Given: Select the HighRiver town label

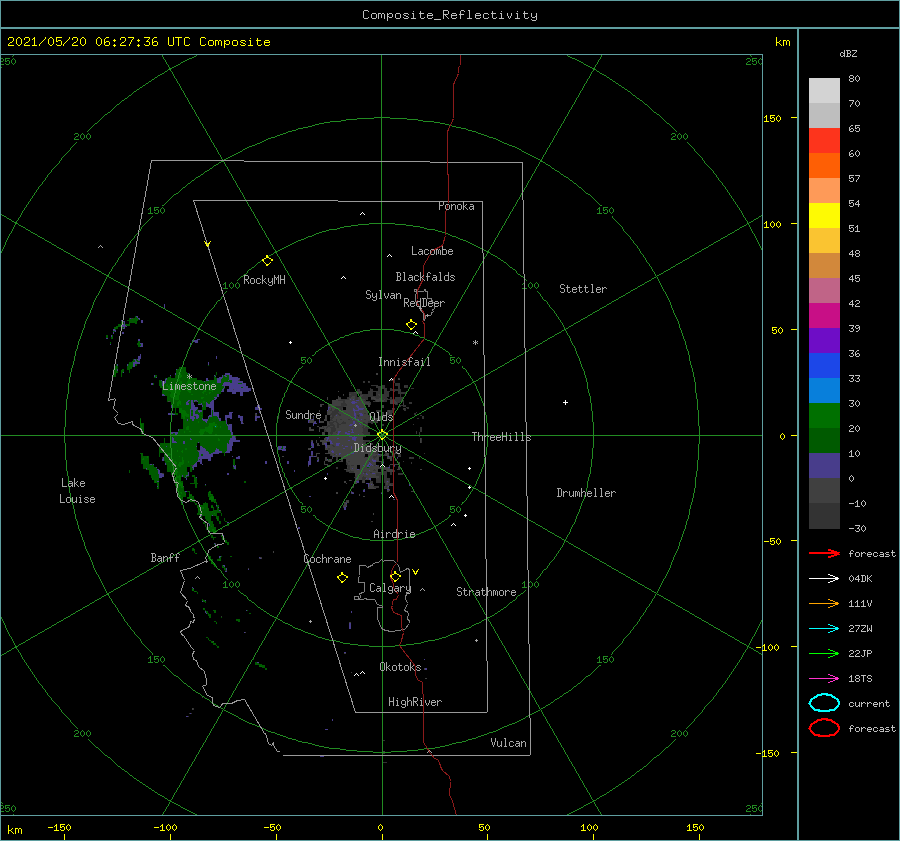Looking at the screenshot, I should click(415, 702).
